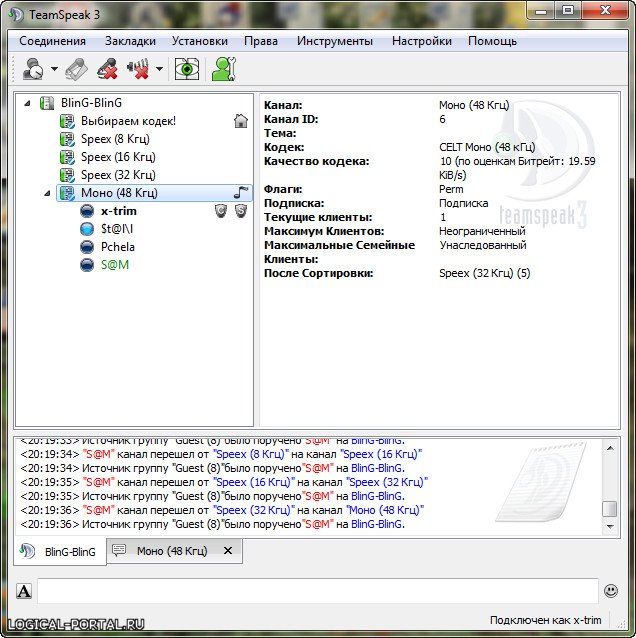Image resolution: width=636 pixels, height=638 pixels.
Task: Open the dropdown arrow beside mute speakers
Action: click(x=160, y=69)
